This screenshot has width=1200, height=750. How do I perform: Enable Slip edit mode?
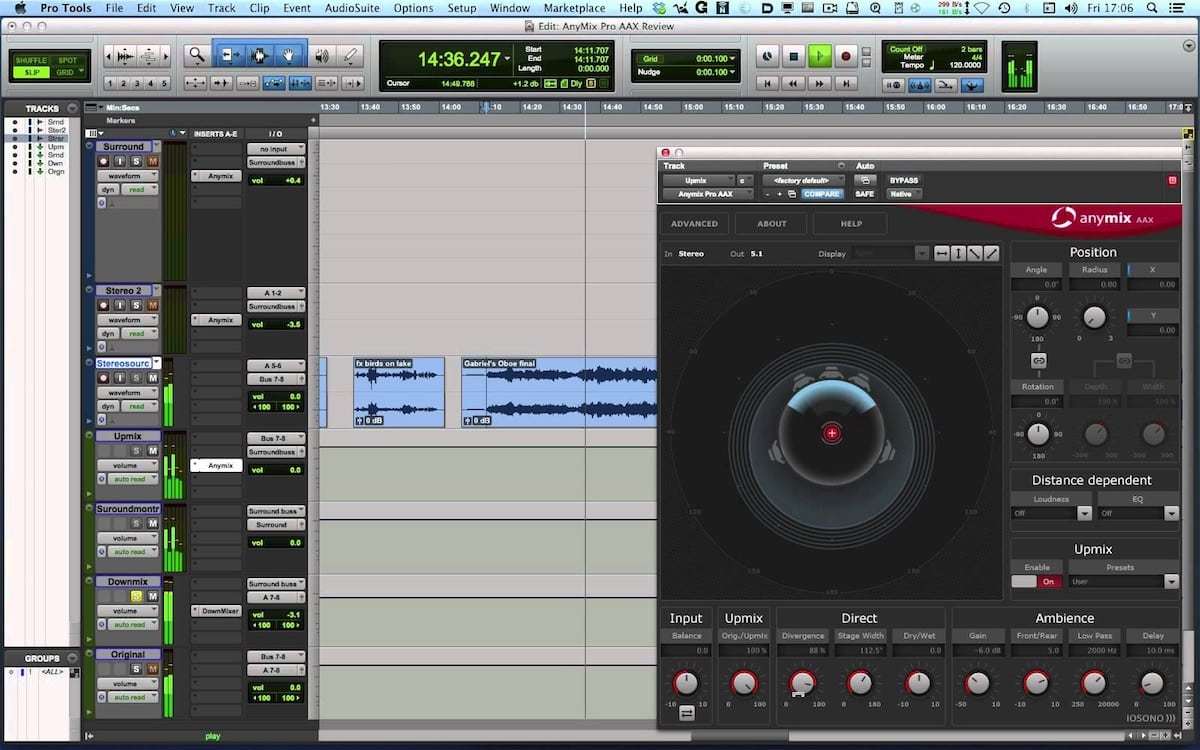click(30, 72)
